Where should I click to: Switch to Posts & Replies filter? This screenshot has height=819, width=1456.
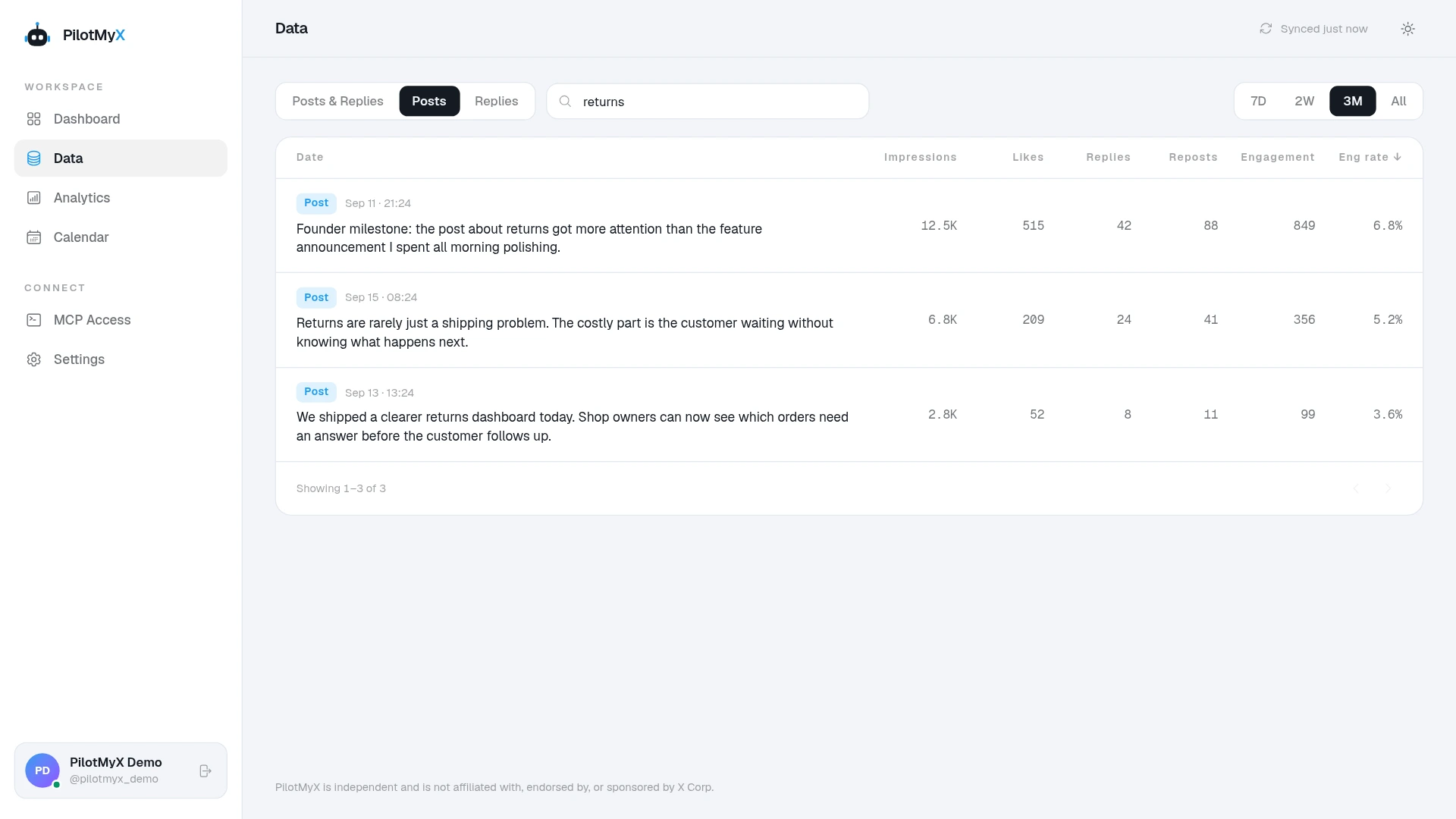coord(337,101)
